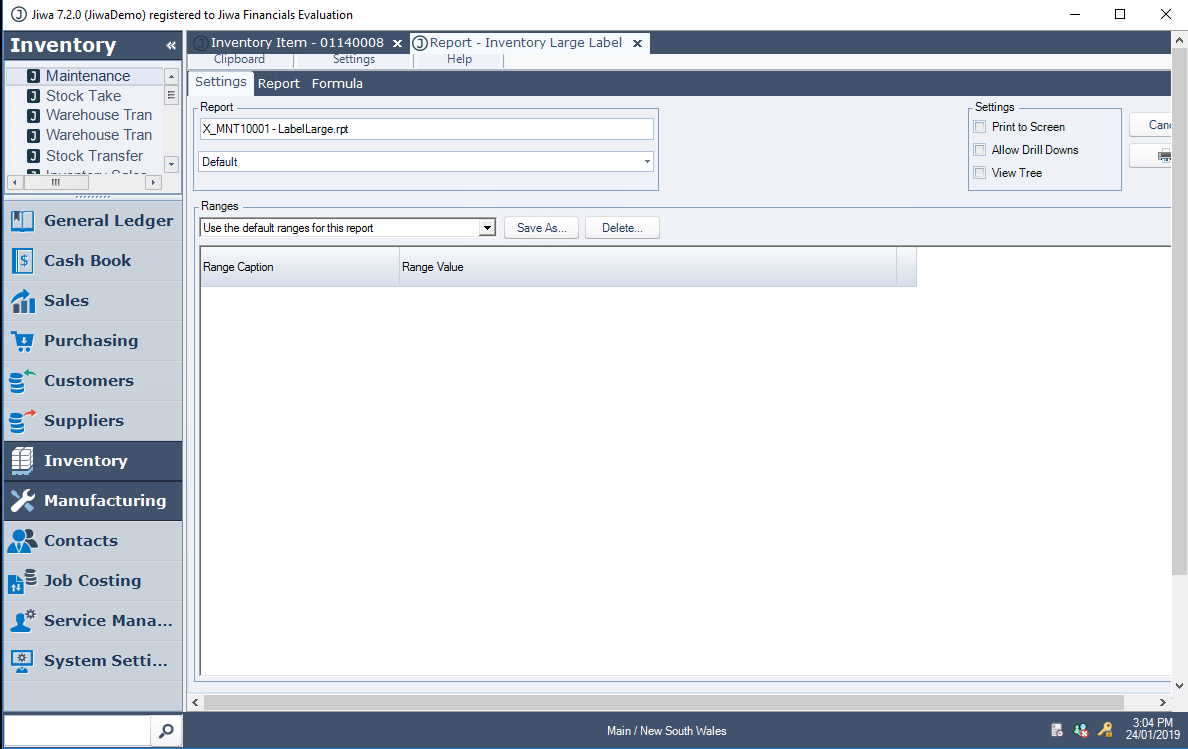Open the Cash Book module icon

pyautogui.click(x=23, y=261)
